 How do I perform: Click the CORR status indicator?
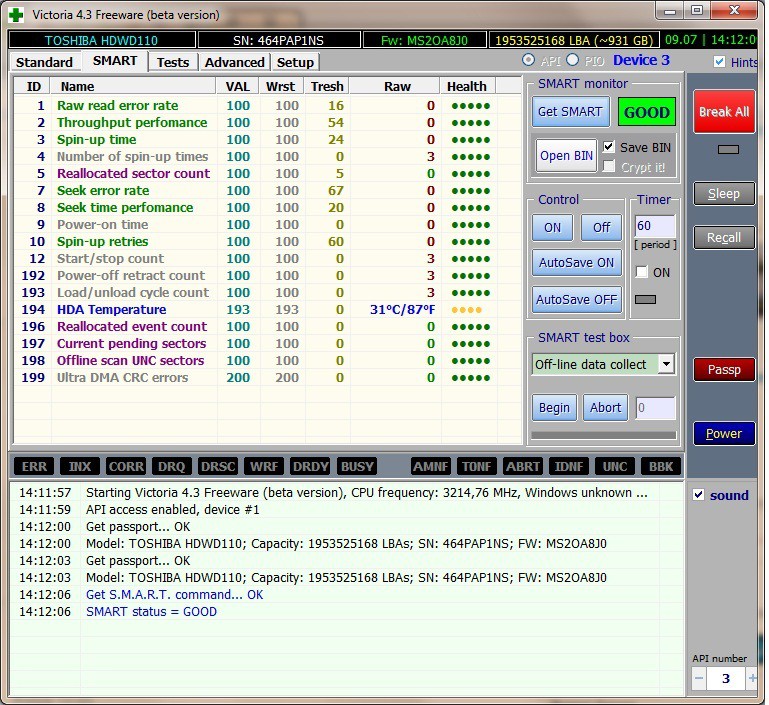coord(126,466)
